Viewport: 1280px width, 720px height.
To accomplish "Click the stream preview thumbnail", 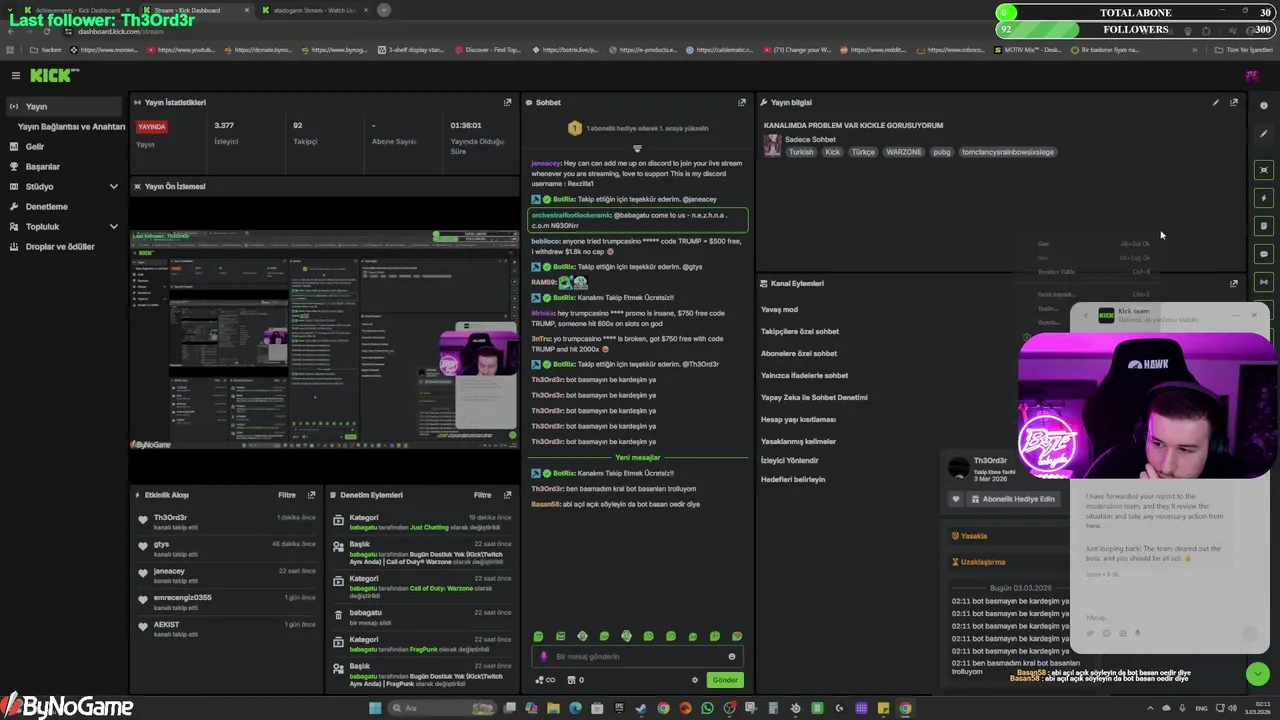I will (324, 340).
